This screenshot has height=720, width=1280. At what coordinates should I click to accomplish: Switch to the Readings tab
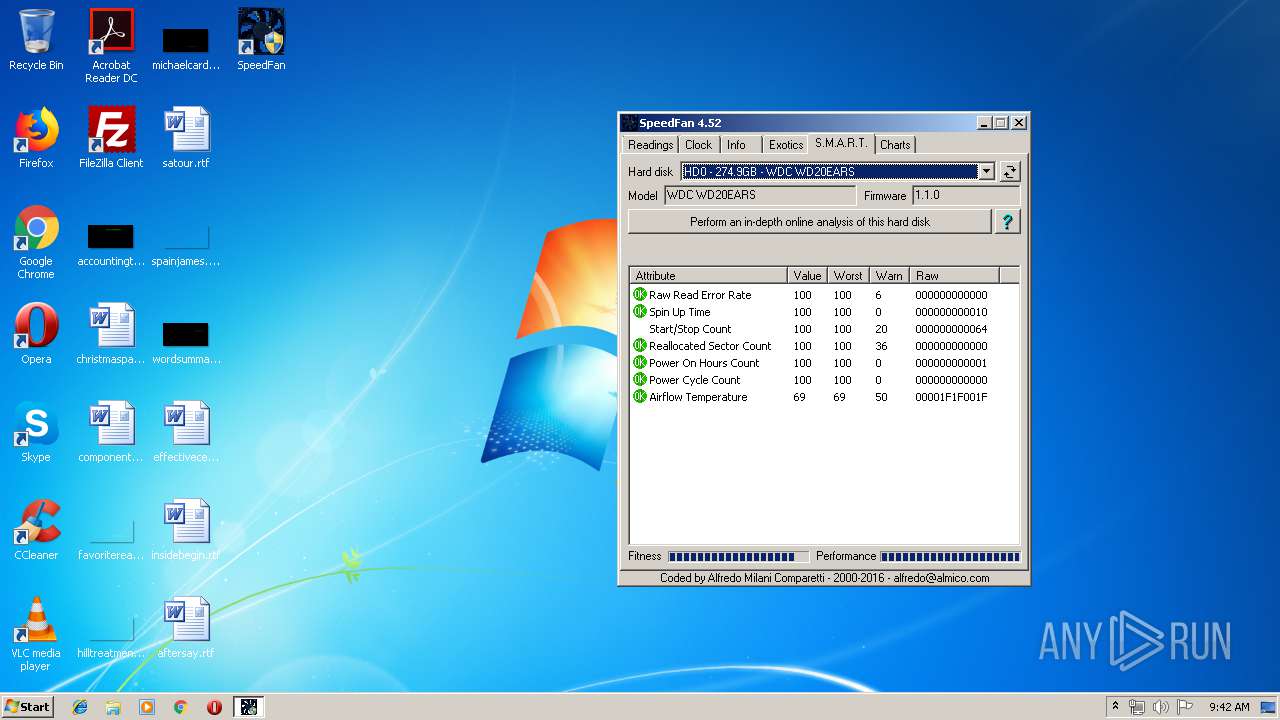pyautogui.click(x=650, y=145)
